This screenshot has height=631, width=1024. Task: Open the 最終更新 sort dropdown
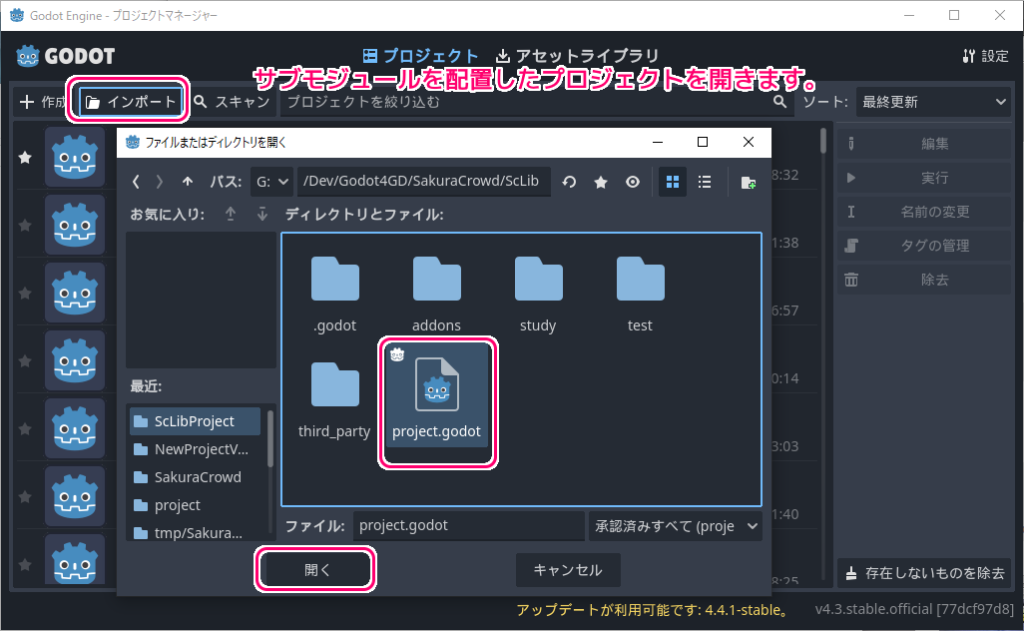(x=933, y=102)
